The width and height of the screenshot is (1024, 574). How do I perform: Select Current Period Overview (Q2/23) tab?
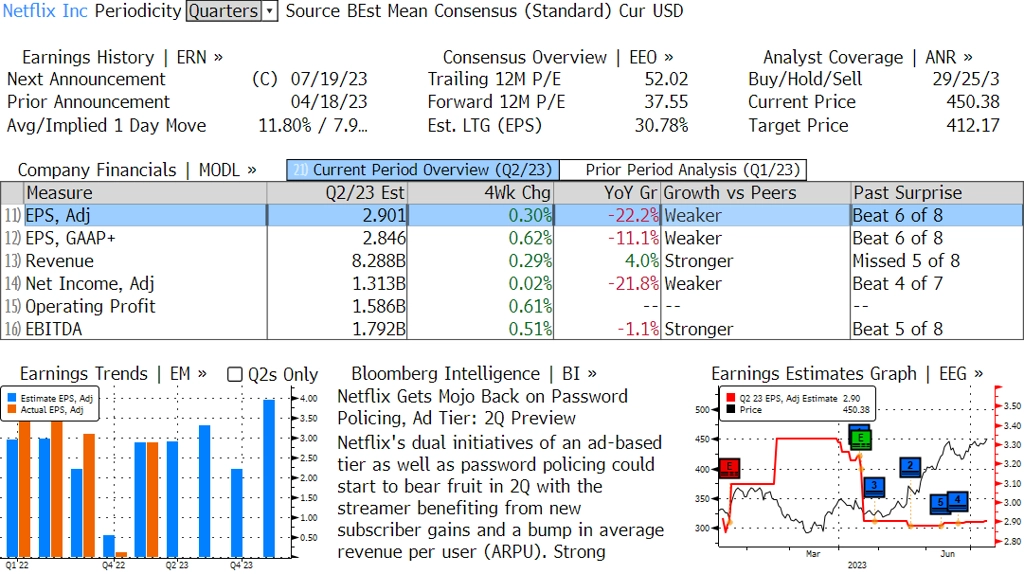pyautogui.click(x=423, y=170)
